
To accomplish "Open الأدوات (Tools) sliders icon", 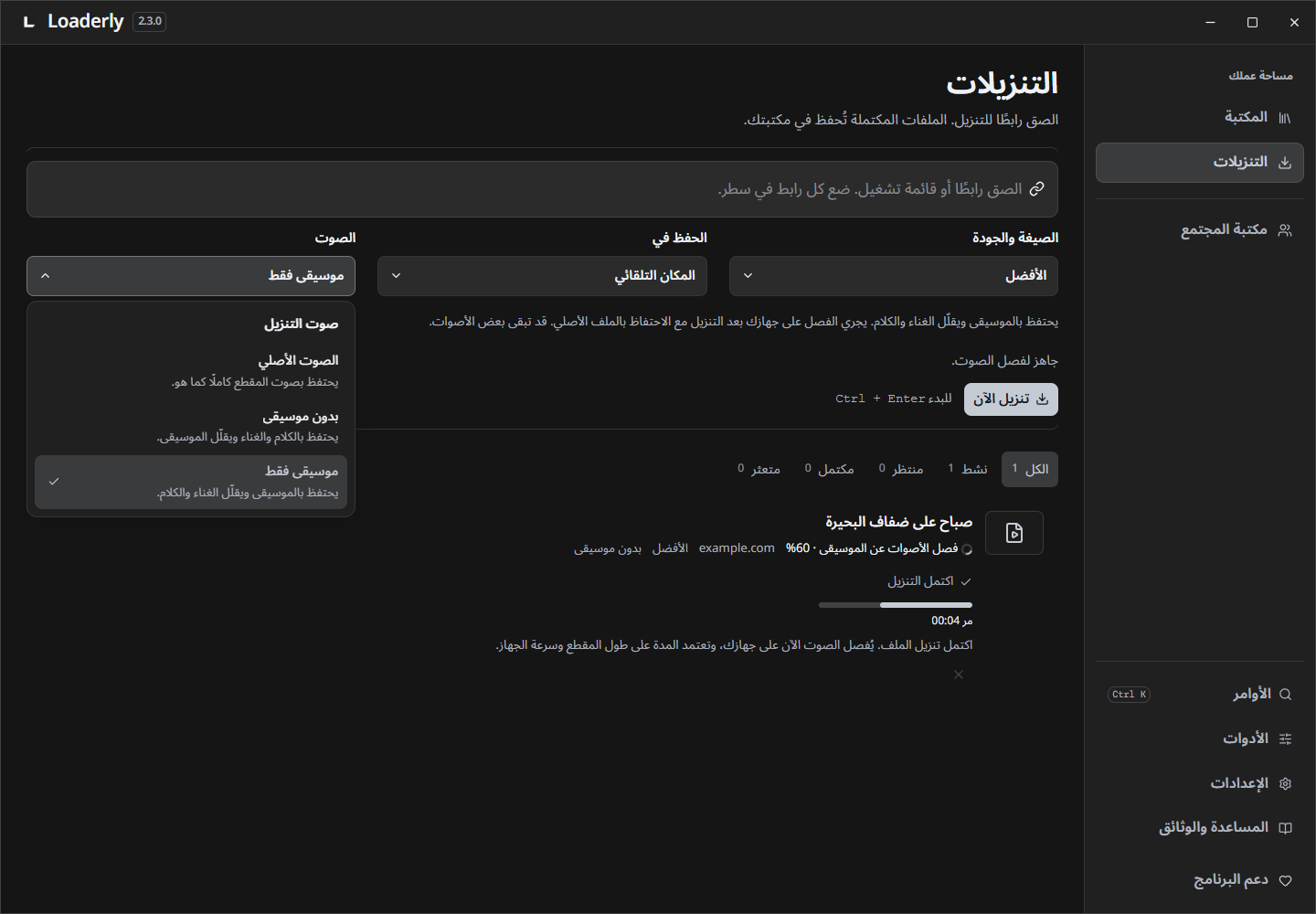I will 1285,739.
